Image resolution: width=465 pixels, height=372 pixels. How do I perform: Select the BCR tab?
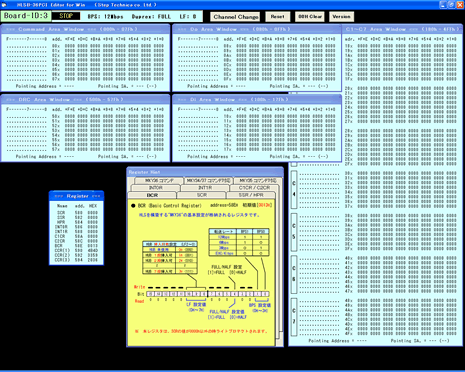152,195
